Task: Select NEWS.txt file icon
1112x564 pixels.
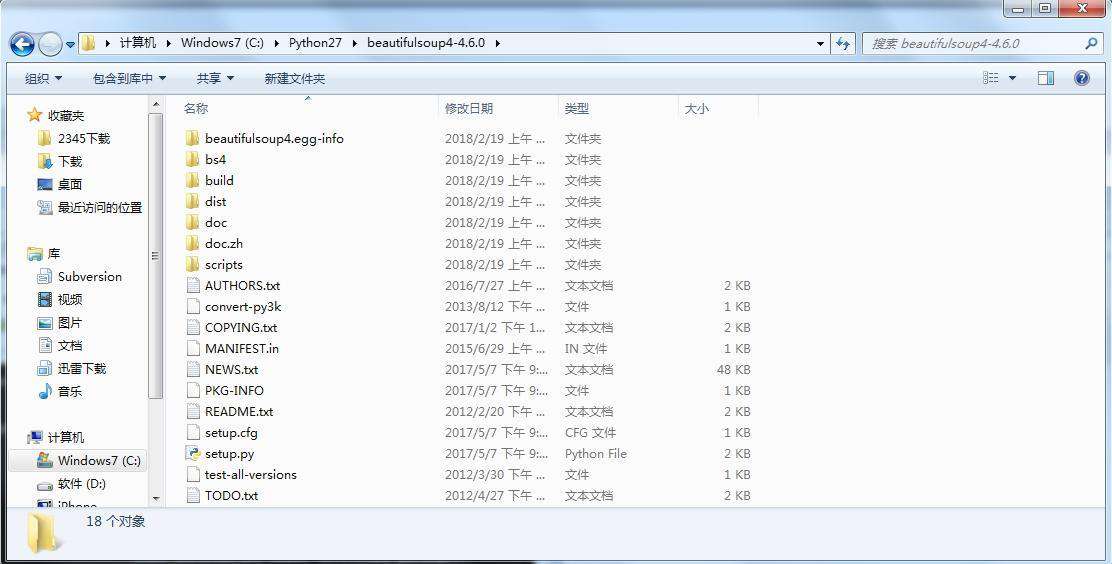Action: (193, 370)
